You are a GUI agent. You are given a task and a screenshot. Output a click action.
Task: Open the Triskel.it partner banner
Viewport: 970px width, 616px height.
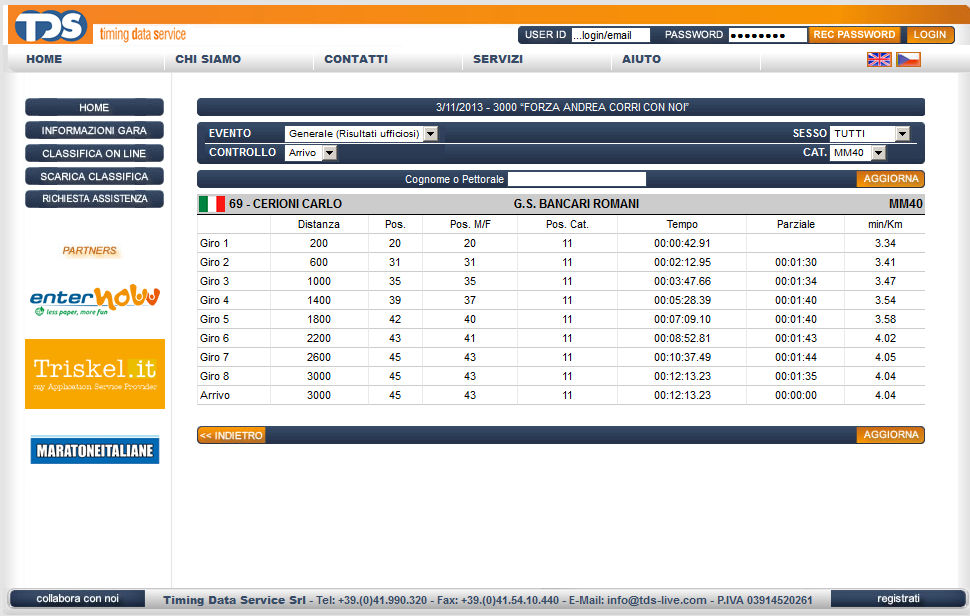(x=95, y=373)
